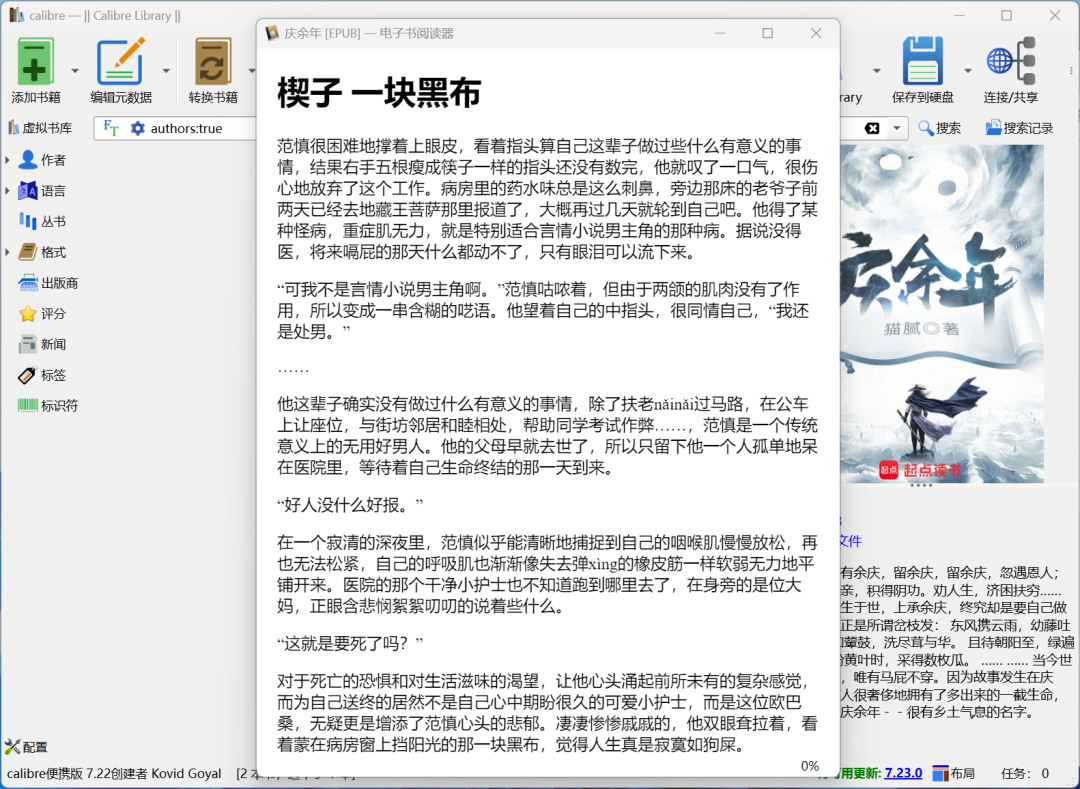Click the 搜索 (Search) button
Image resolution: width=1080 pixels, height=789 pixels.
pos(939,128)
